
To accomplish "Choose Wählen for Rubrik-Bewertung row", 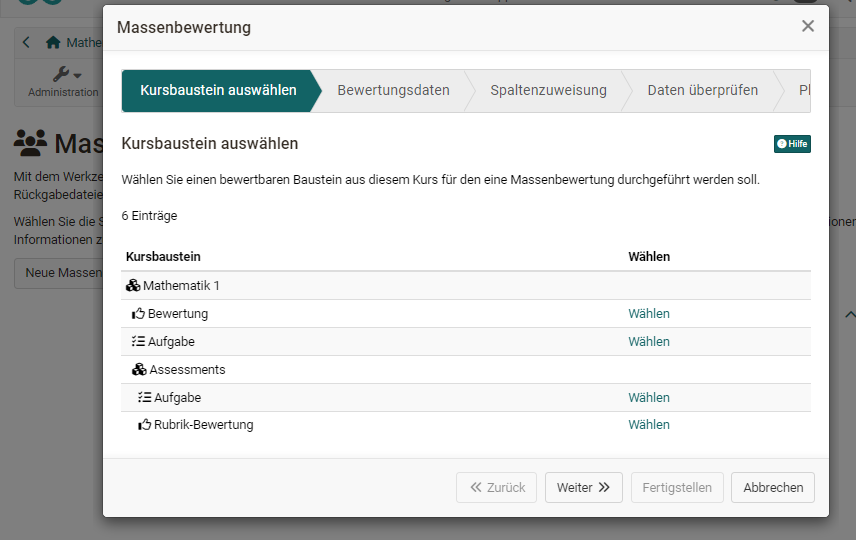I will (x=649, y=425).
